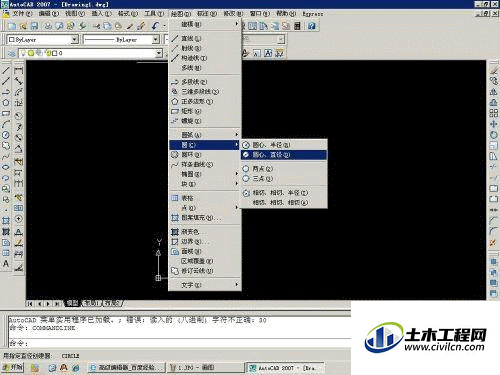The image size is (500, 375).
Task: Click the Aligned Dimension icon in the dimension toolbar
Action: coord(18,81)
